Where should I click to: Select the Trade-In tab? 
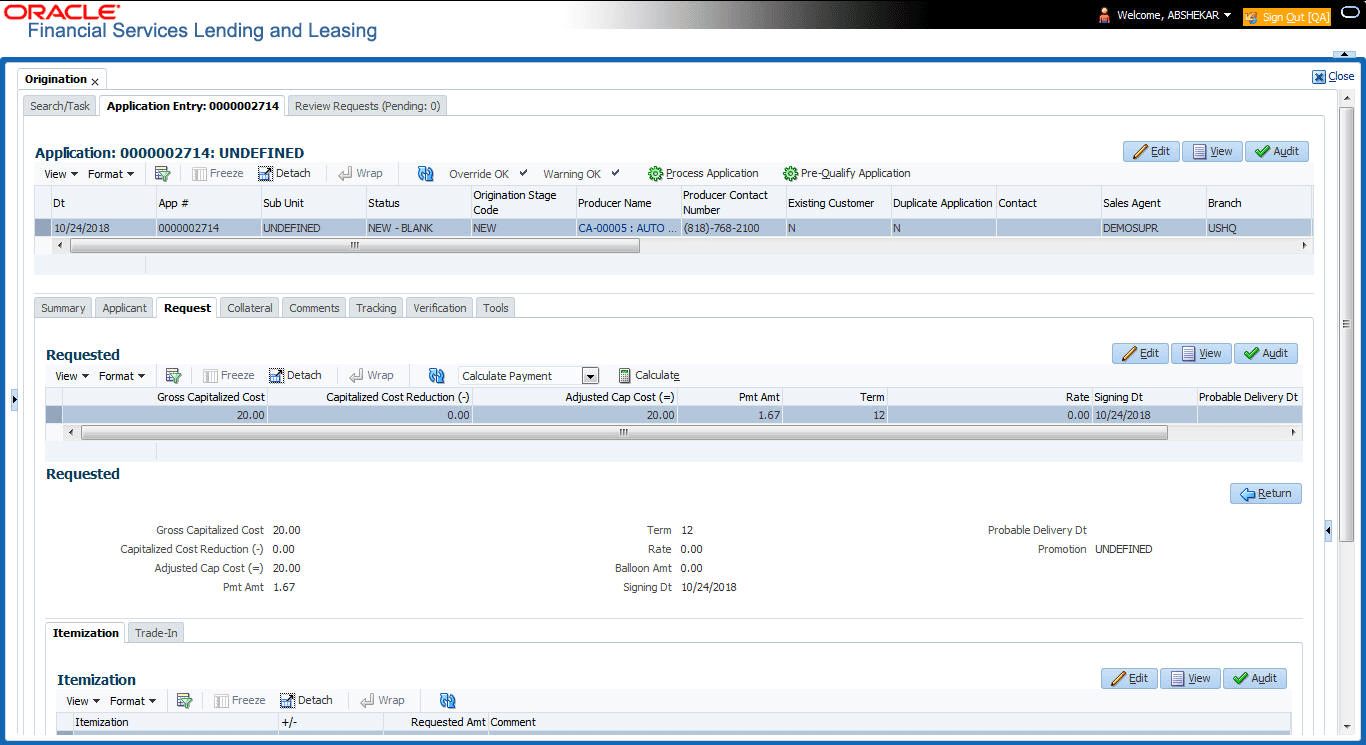[x=156, y=633]
